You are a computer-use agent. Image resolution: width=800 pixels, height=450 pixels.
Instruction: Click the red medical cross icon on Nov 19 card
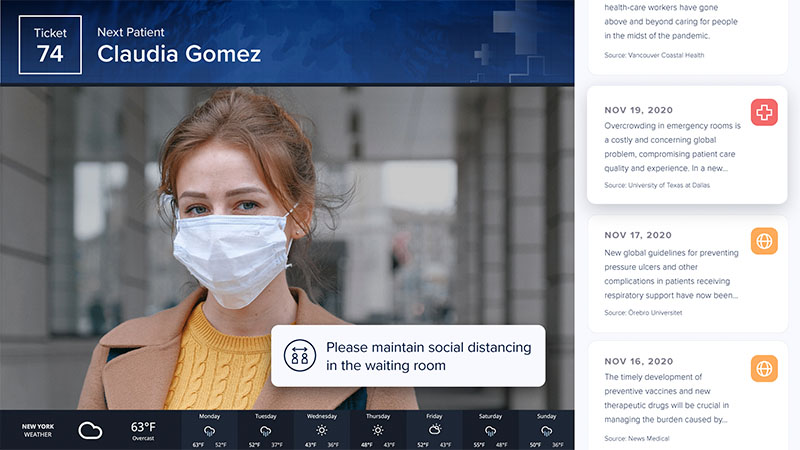764,112
